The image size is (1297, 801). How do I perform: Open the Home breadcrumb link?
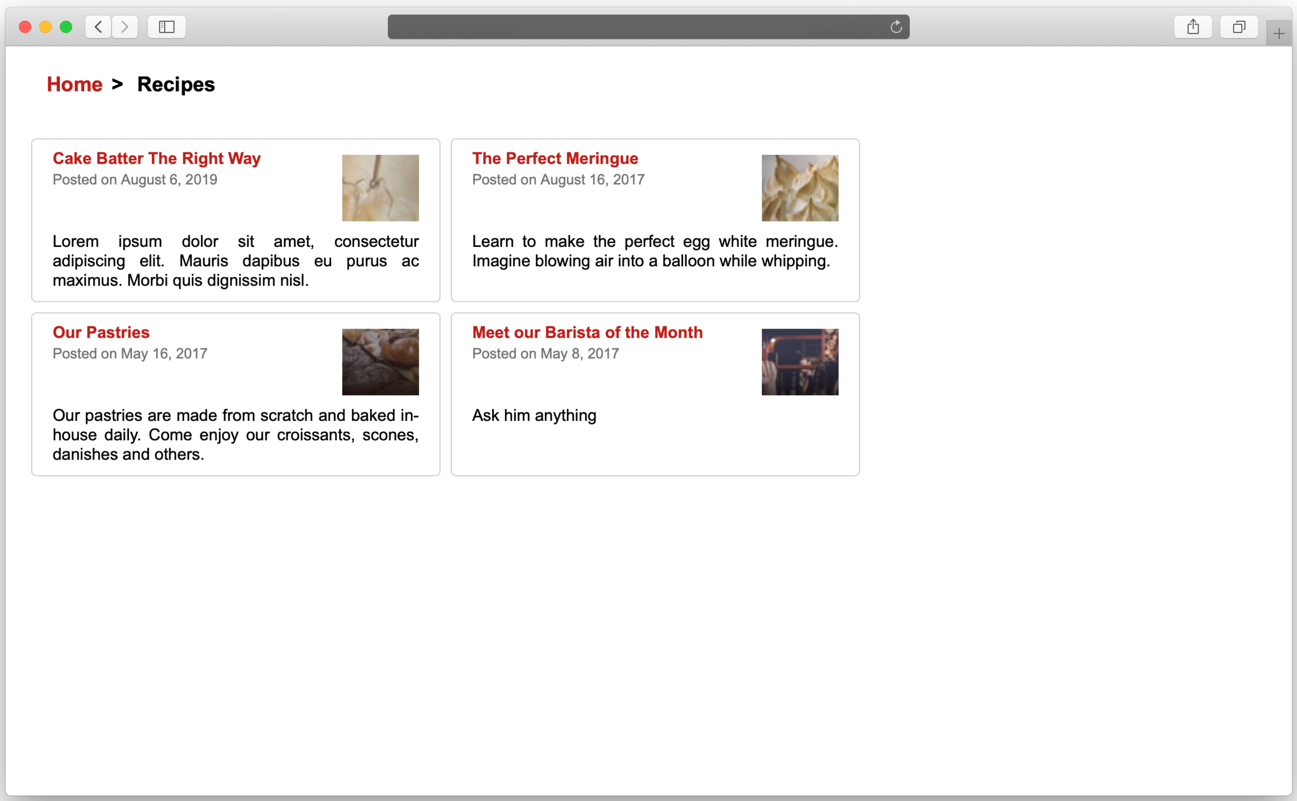tap(74, 85)
